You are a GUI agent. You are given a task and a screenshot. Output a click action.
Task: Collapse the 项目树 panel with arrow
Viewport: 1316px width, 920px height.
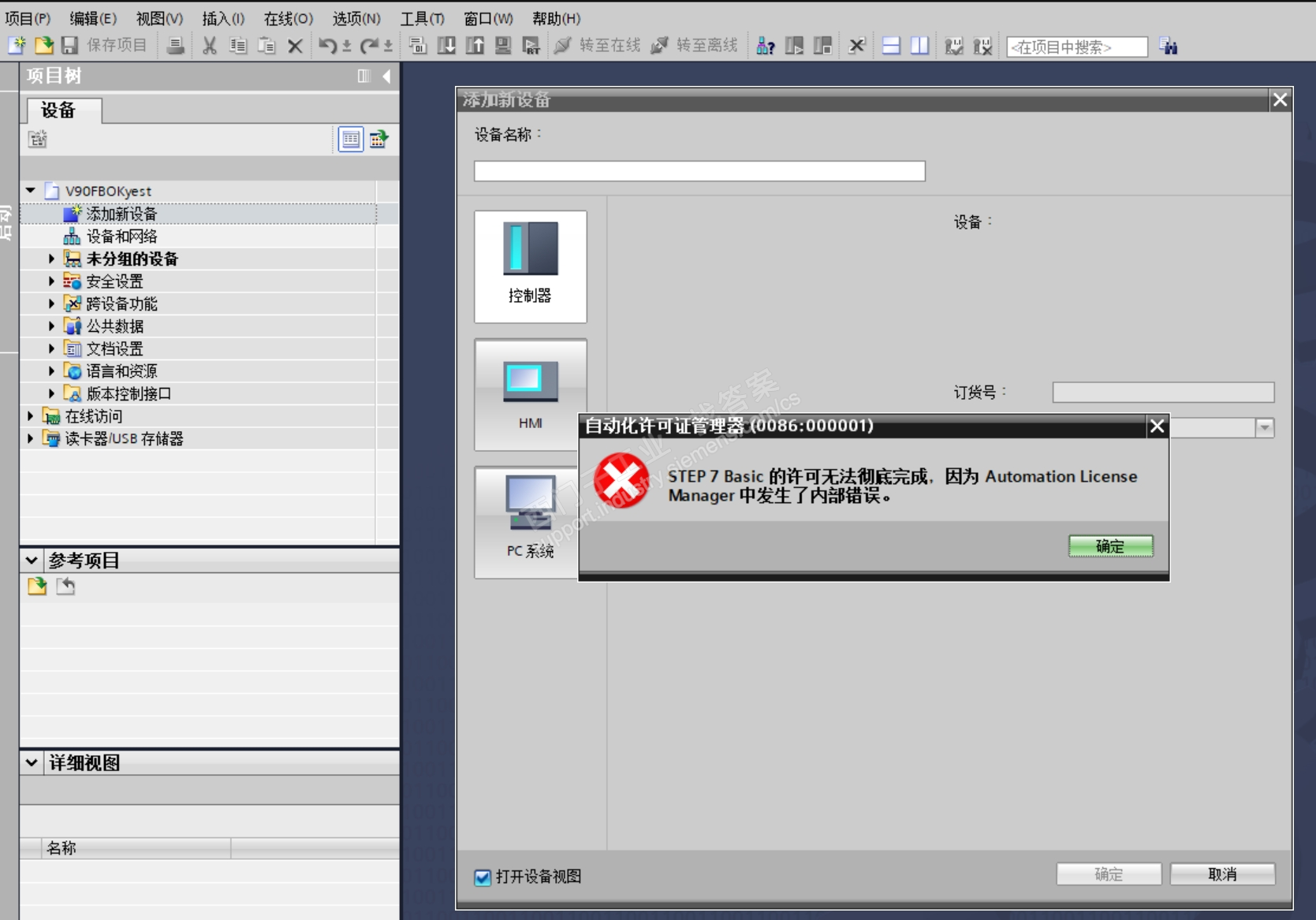pos(386,76)
